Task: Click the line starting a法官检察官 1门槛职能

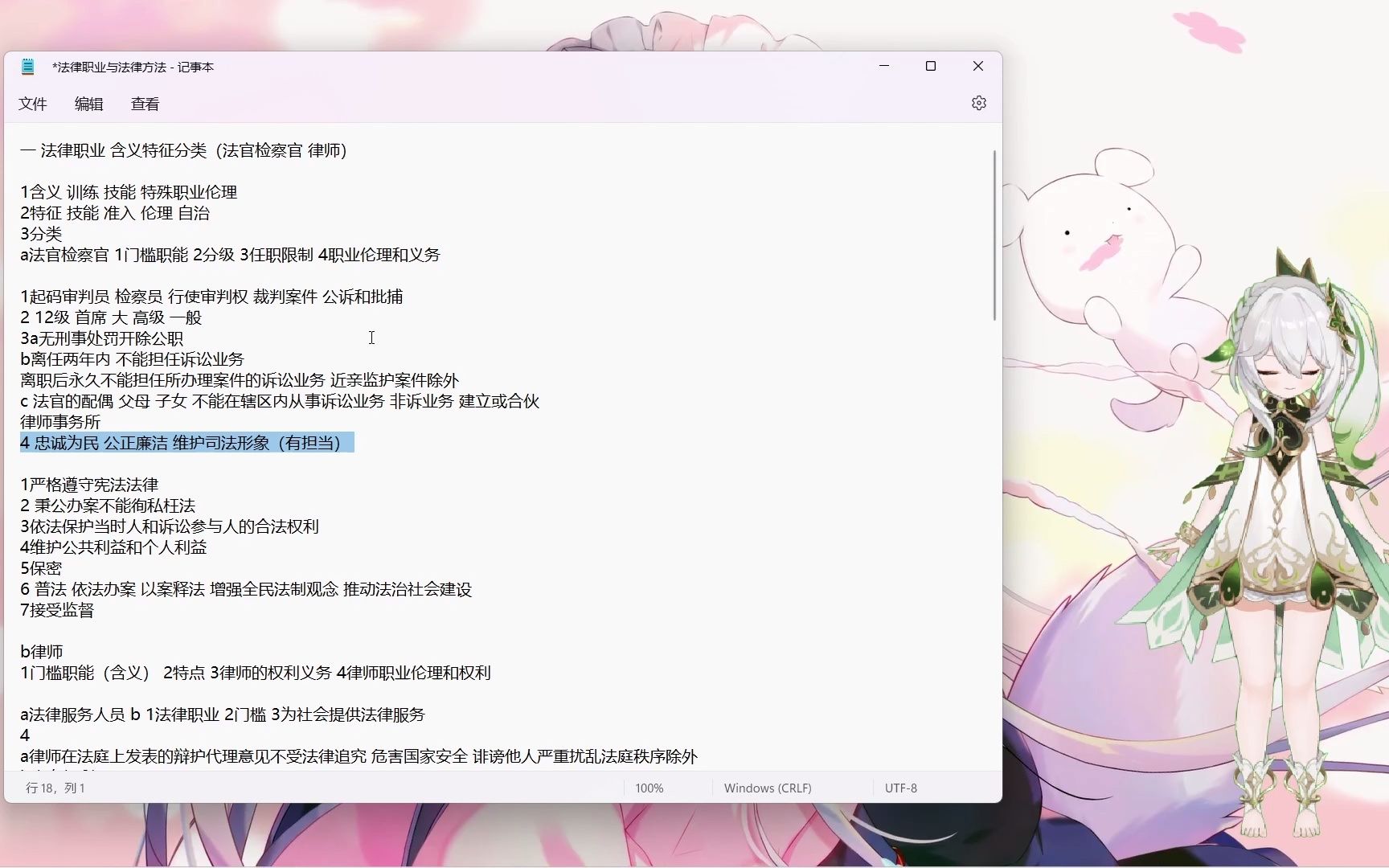Action: point(230,255)
